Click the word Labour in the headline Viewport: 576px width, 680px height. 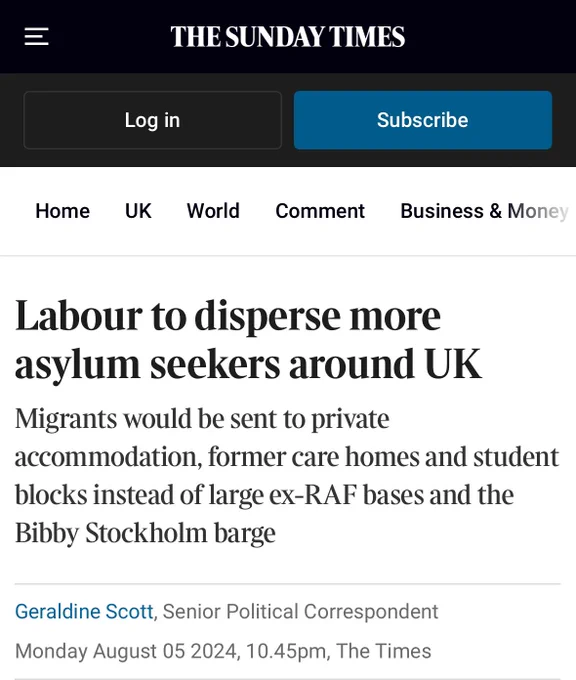tap(79, 316)
